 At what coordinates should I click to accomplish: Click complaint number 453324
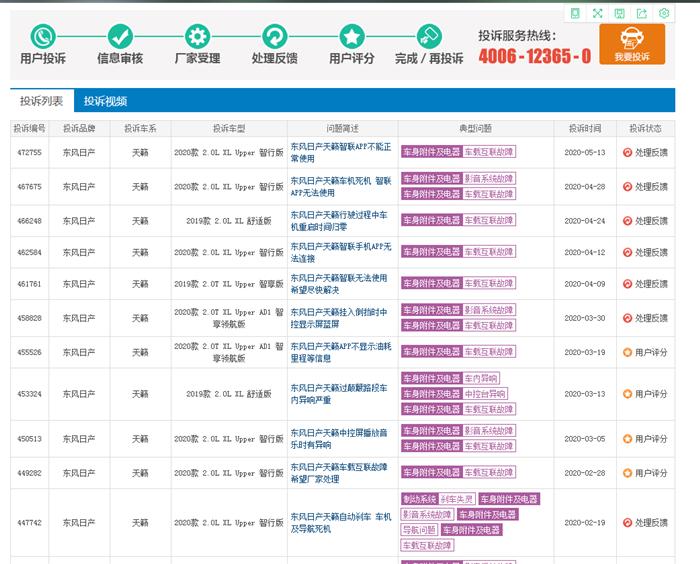pyautogui.click(x=29, y=394)
